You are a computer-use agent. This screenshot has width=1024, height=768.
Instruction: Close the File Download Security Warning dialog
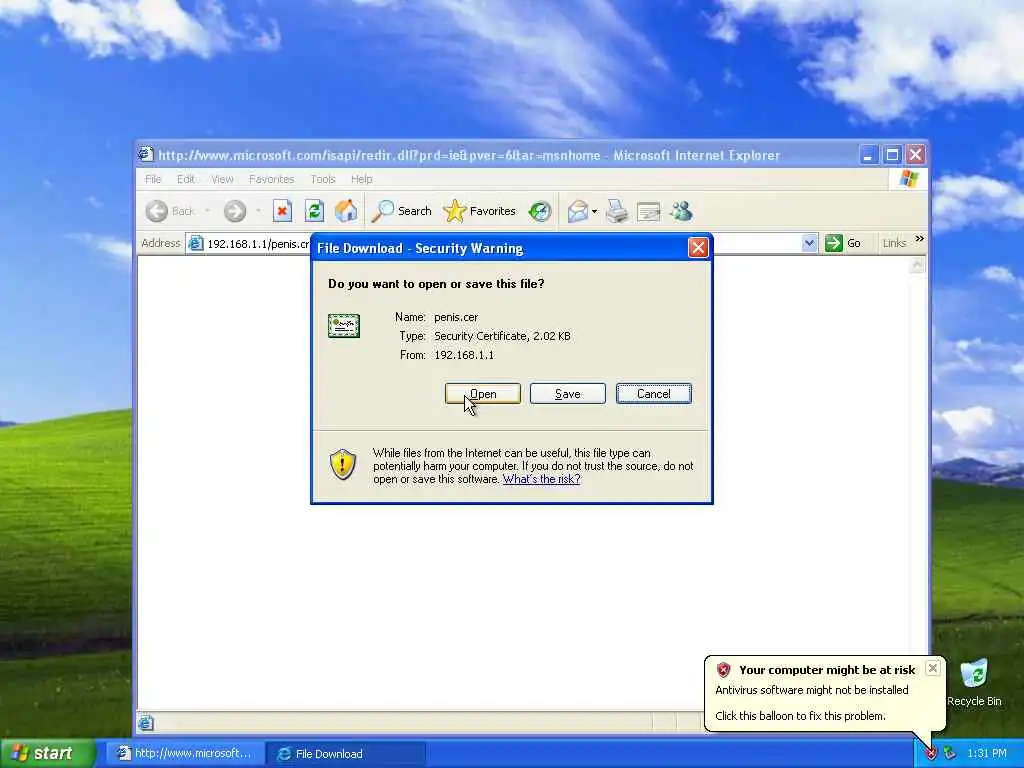[698, 248]
